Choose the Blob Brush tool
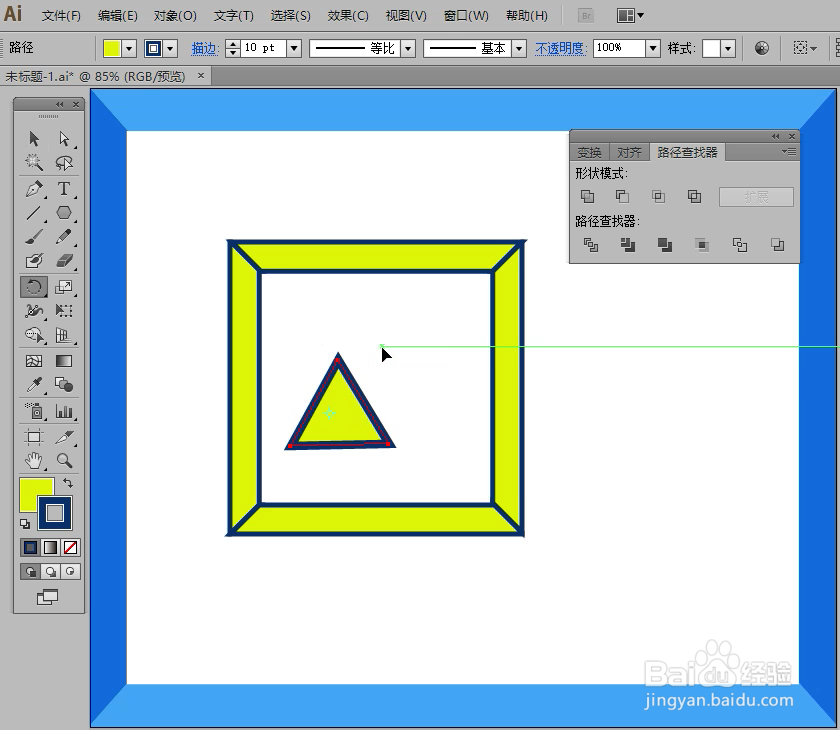The image size is (840, 730). 34,260
